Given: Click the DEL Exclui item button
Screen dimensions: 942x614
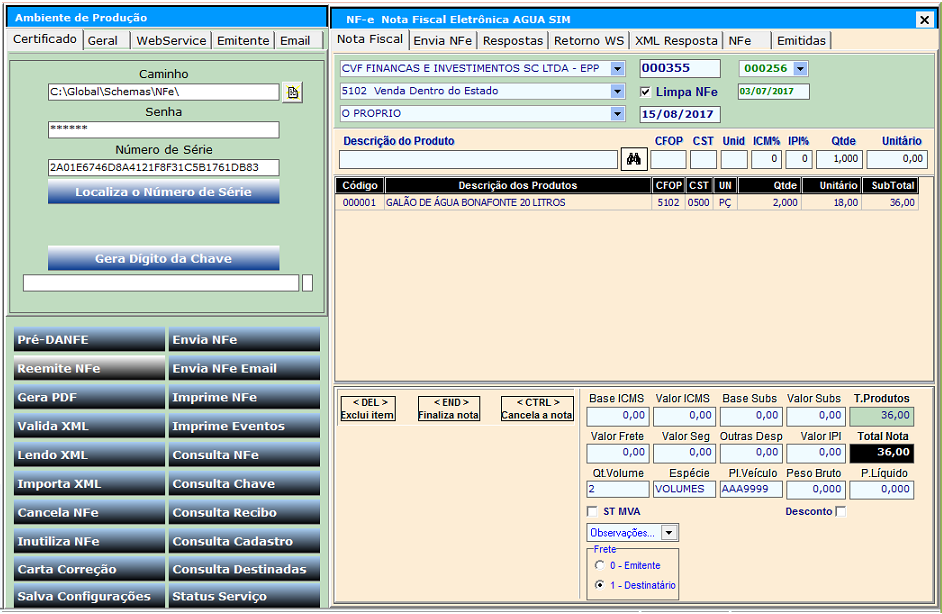Looking at the screenshot, I should tap(368, 409).
